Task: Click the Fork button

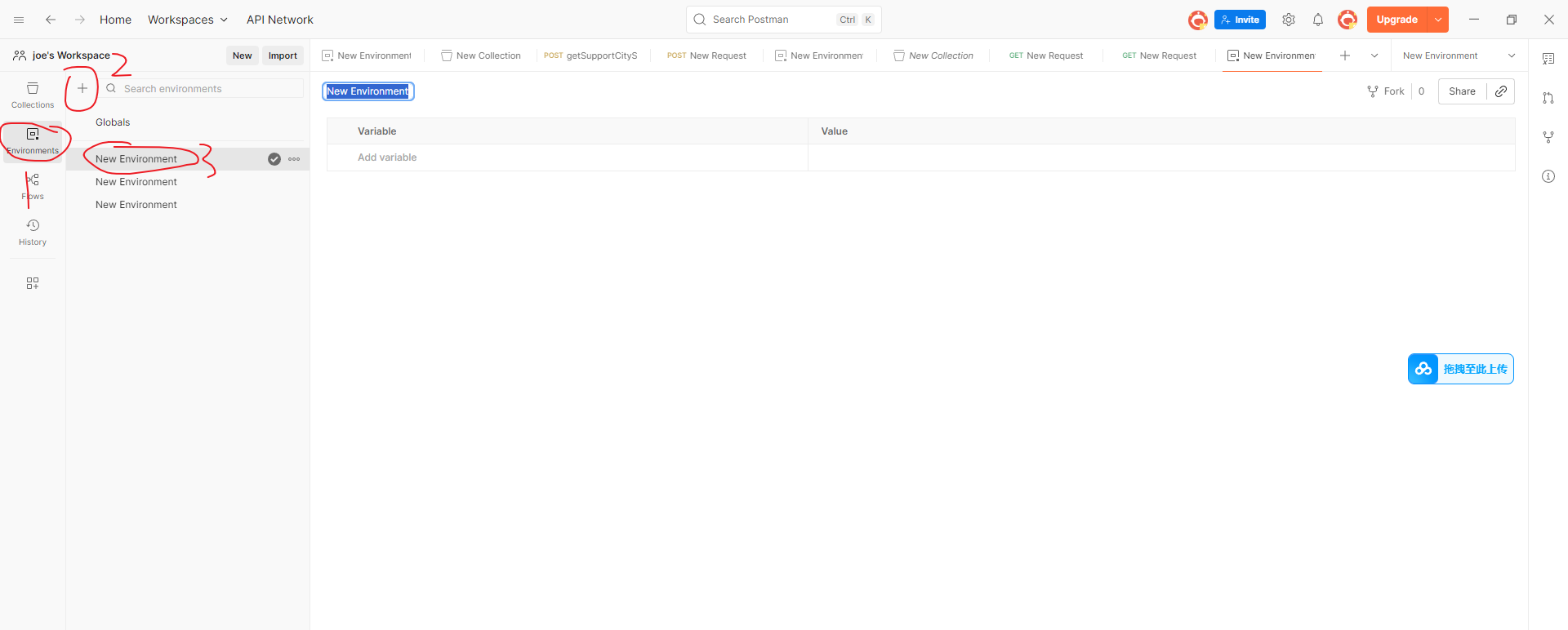Action: (1386, 91)
